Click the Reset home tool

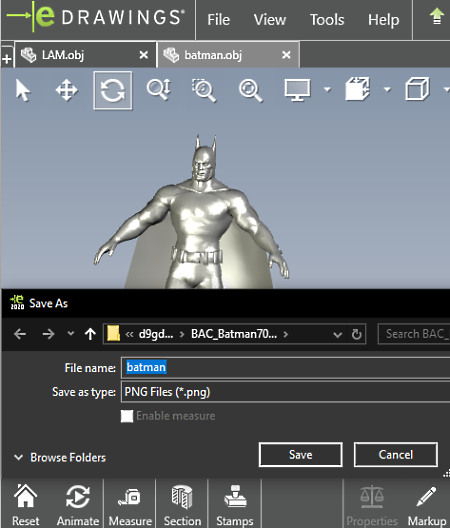pos(26,504)
